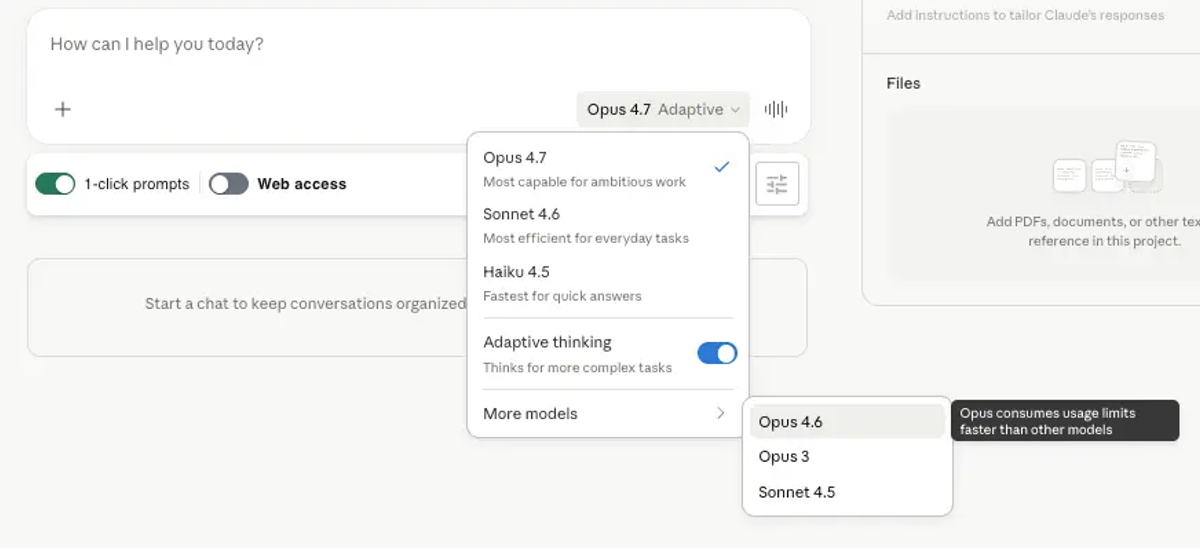Screen dimensions: 1200x548
Task: Click the checkmark beside Opus 4.7
Action: tap(721, 167)
